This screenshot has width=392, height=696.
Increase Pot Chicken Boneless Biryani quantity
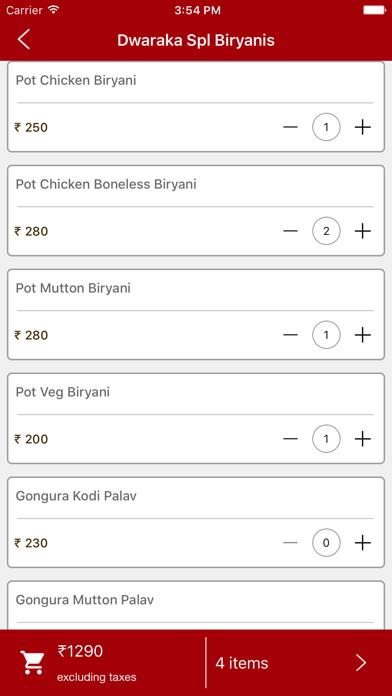[363, 231]
